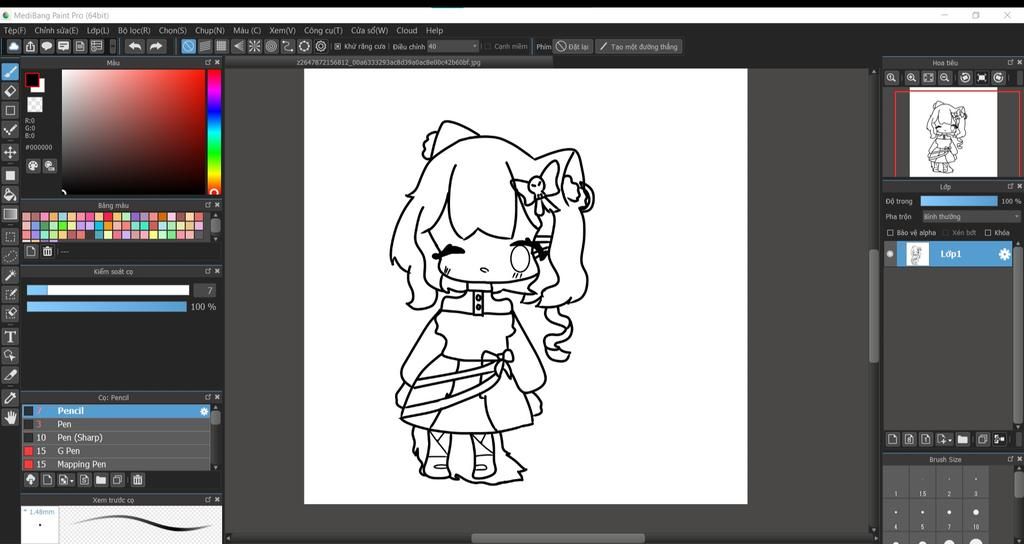
Task: Open Chỉnh sửa(E) menu
Action: (56, 31)
